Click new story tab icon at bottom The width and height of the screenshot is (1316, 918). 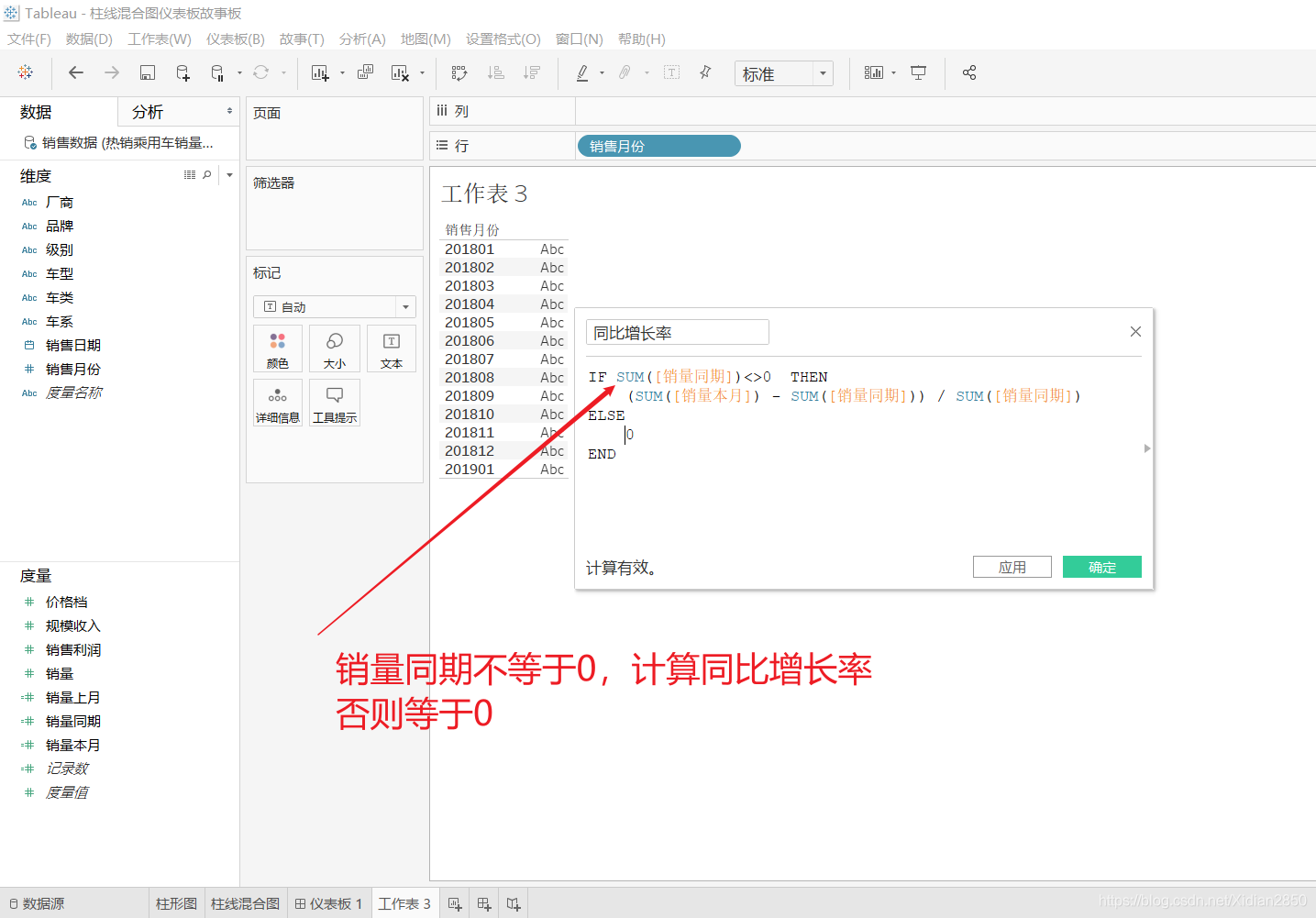pos(514,904)
